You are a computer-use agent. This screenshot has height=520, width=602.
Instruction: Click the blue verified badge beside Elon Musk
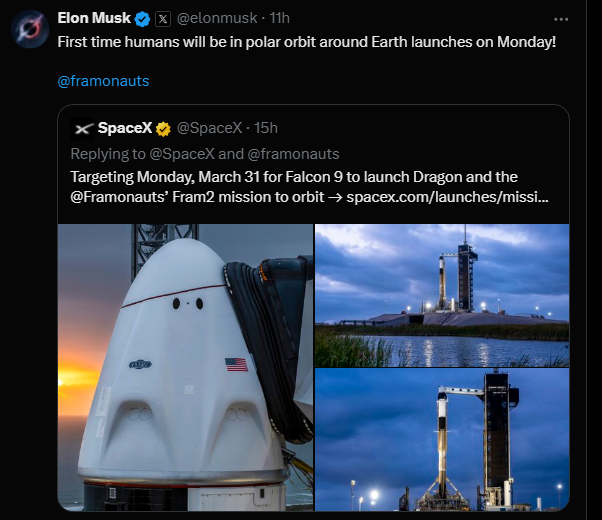pyautogui.click(x=143, y=18)
